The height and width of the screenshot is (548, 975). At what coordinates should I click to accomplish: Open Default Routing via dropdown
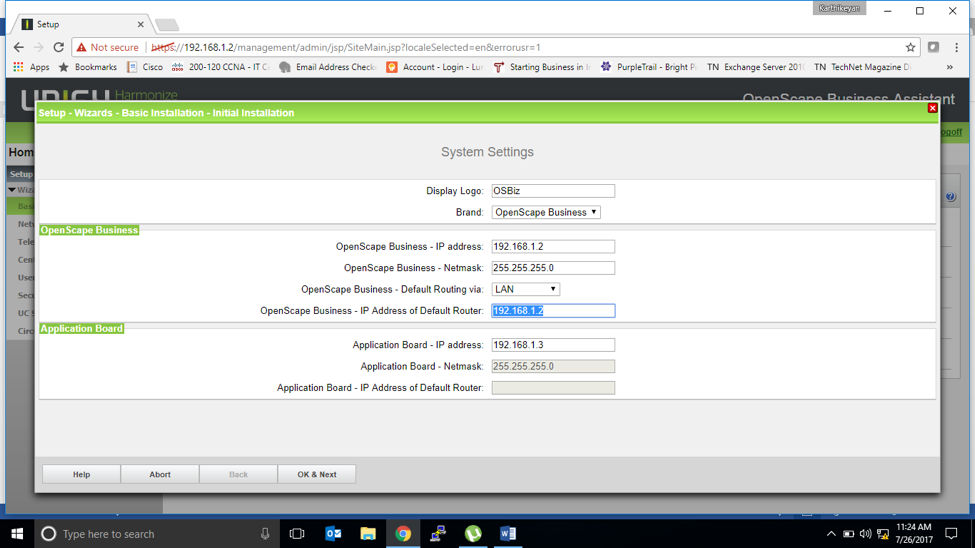[x=525, y=289]
